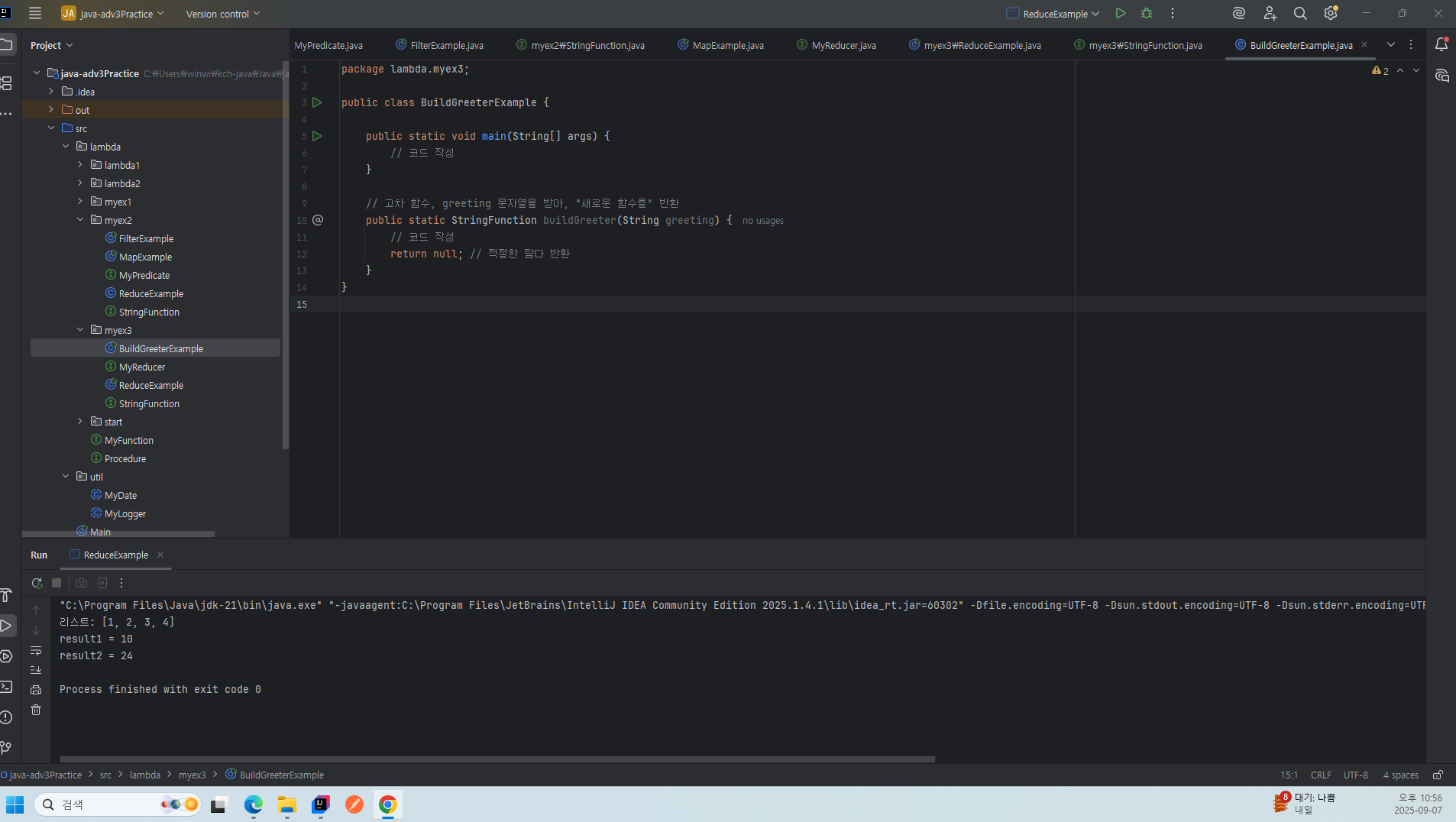
Task: Open Code With Me user icon
Action: pos(1270,13)
